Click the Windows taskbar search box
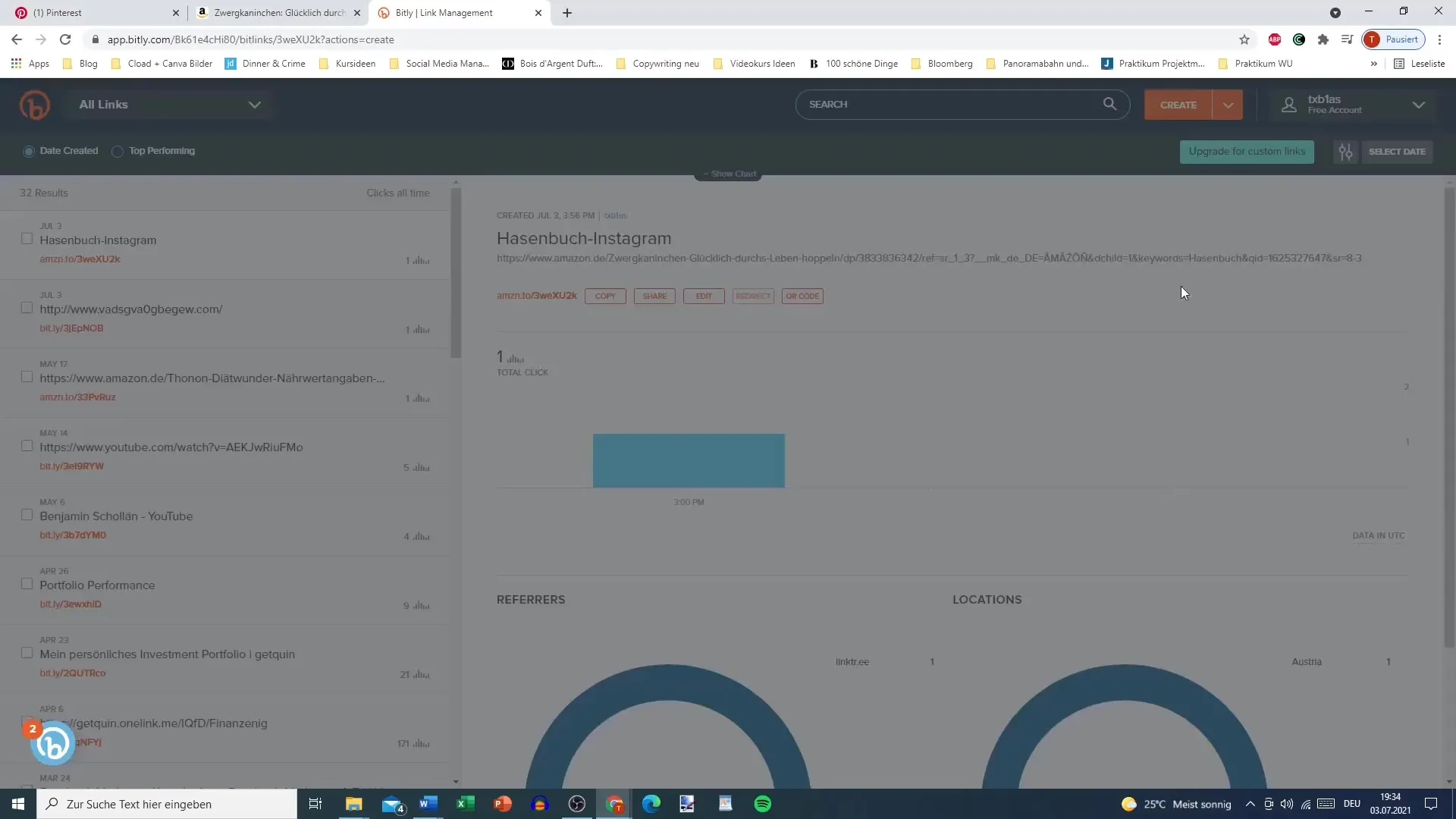1456x819 pixels. (167, 804)
